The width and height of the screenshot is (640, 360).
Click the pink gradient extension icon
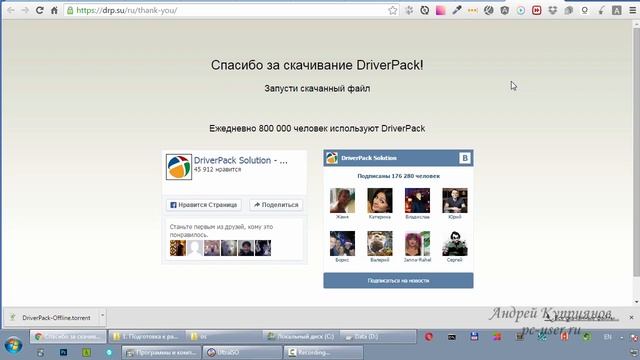(441, 11)
